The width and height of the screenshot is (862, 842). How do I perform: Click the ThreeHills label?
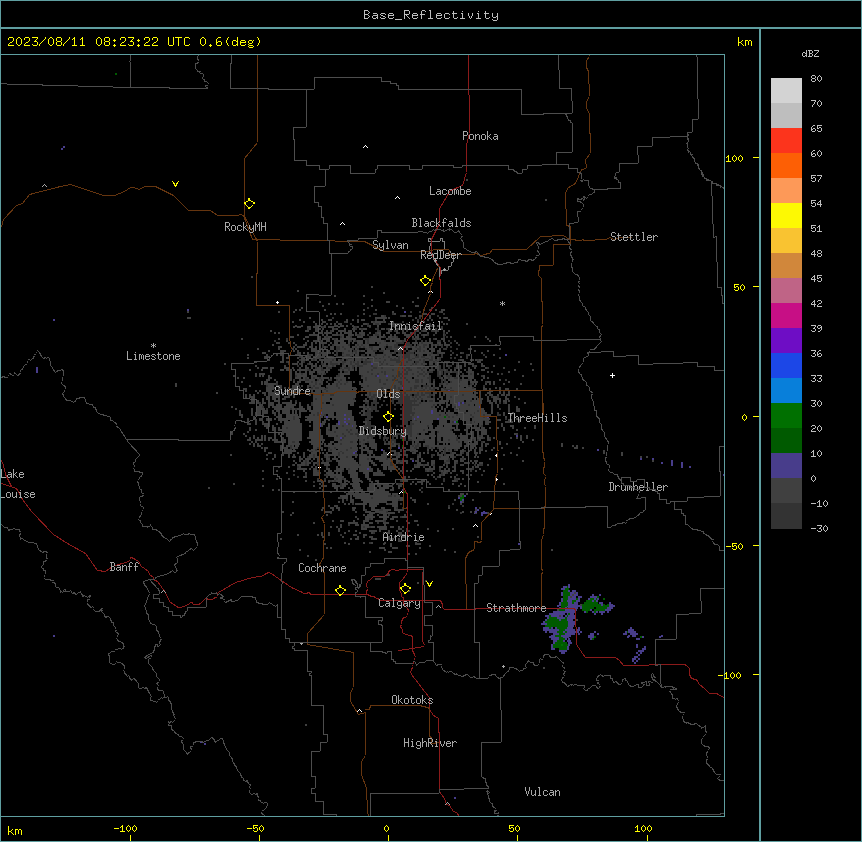[537, 418]
